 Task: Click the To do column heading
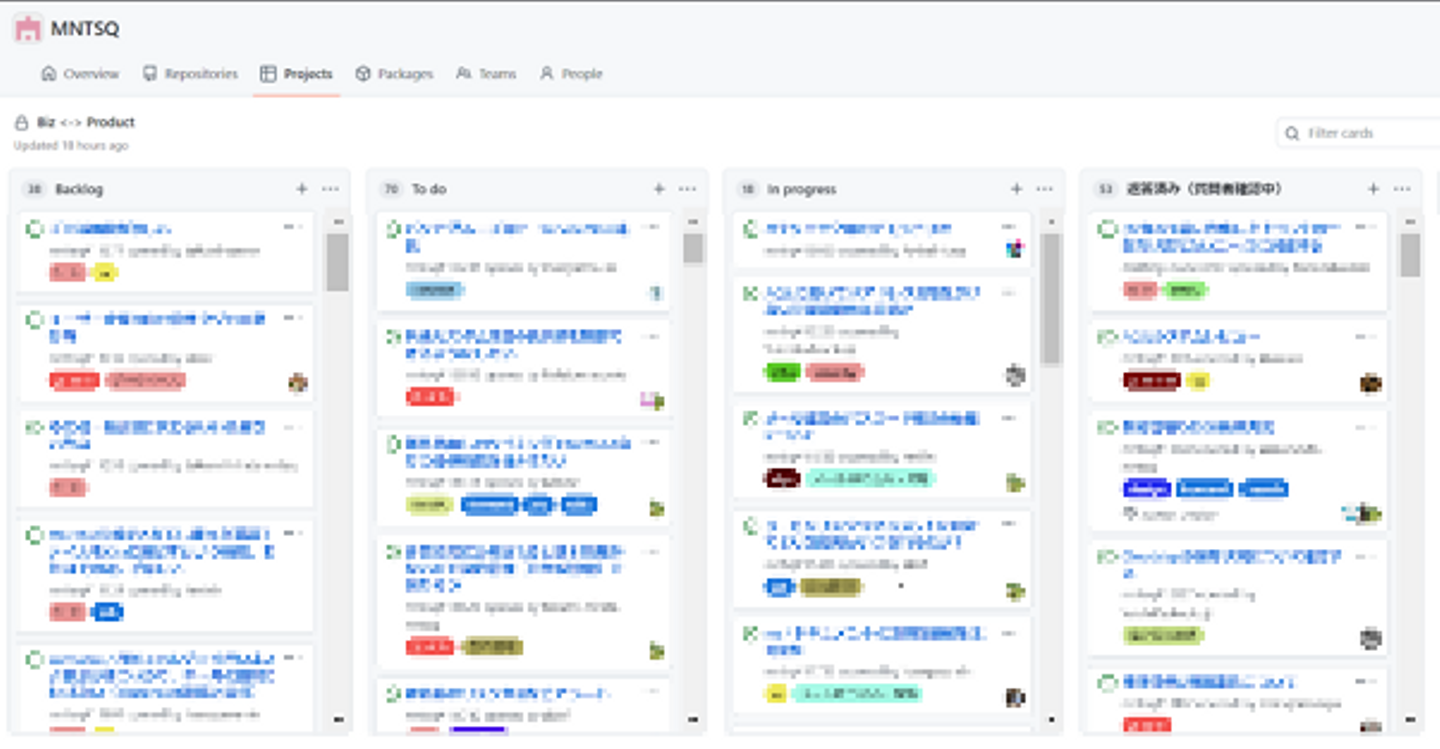click(x=429, y=189)
